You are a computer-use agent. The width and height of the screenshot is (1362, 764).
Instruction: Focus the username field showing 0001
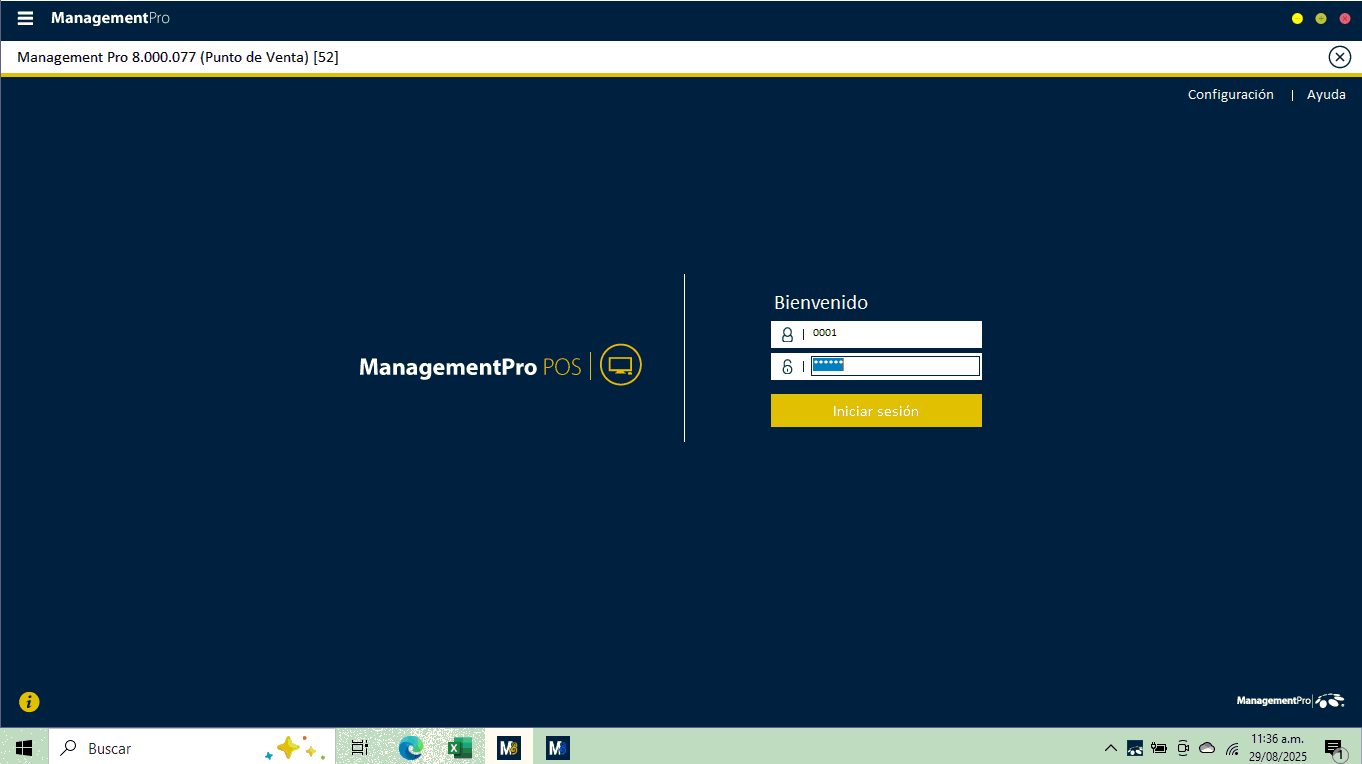coord(893,334)
